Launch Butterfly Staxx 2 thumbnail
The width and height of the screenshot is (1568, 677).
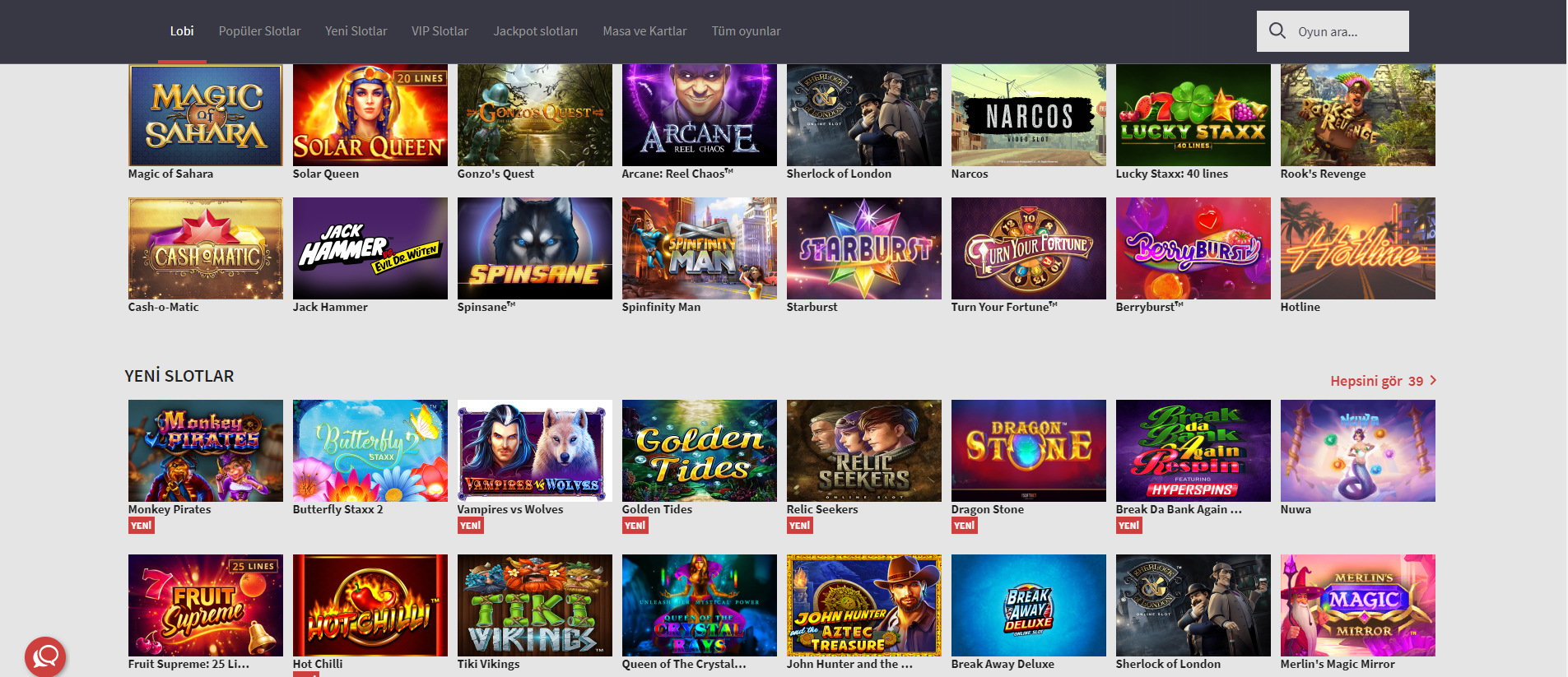[x=370, y=451]
